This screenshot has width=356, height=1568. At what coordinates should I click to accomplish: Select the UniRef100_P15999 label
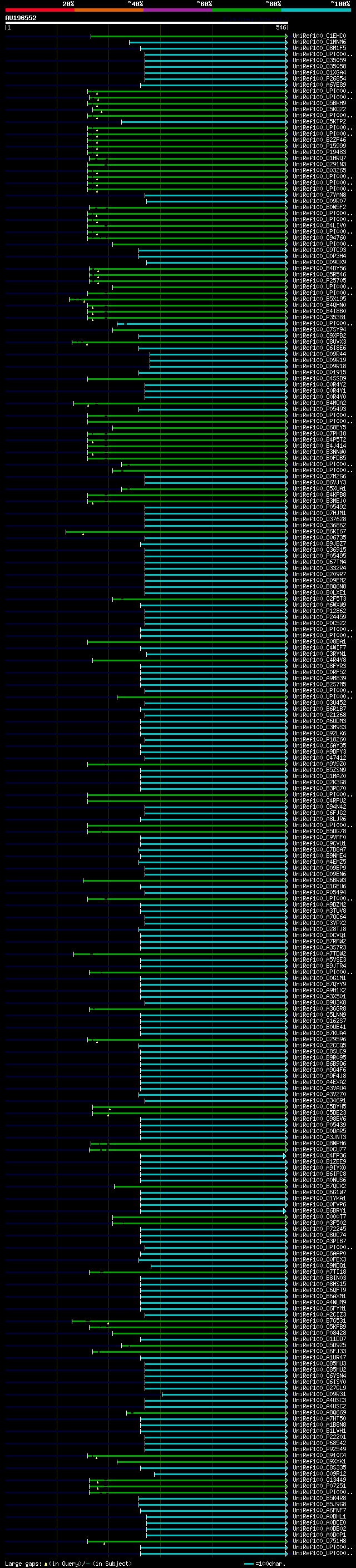(319, 146)
